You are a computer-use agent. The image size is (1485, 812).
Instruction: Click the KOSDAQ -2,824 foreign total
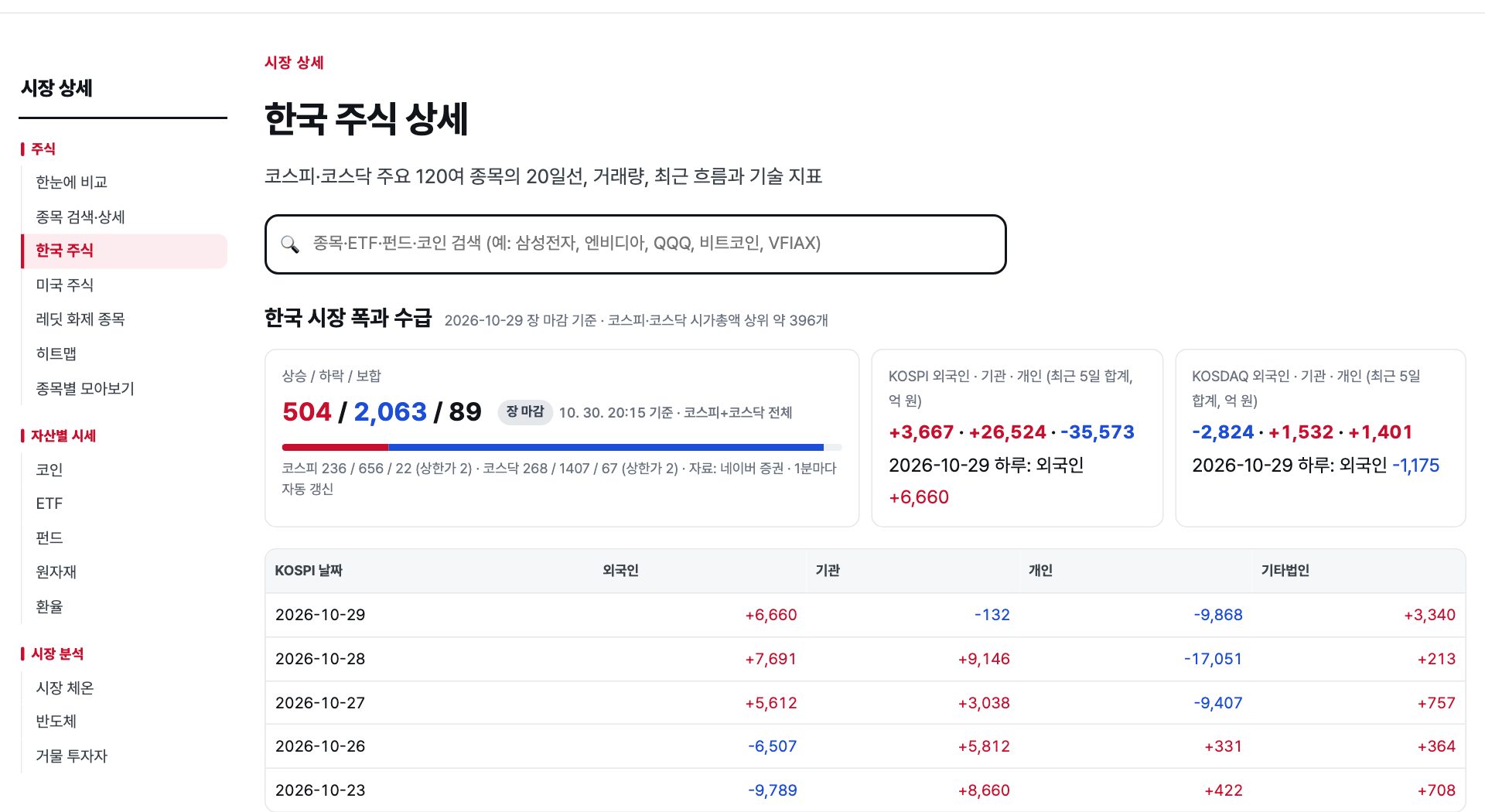click(x=1223, y=432)
